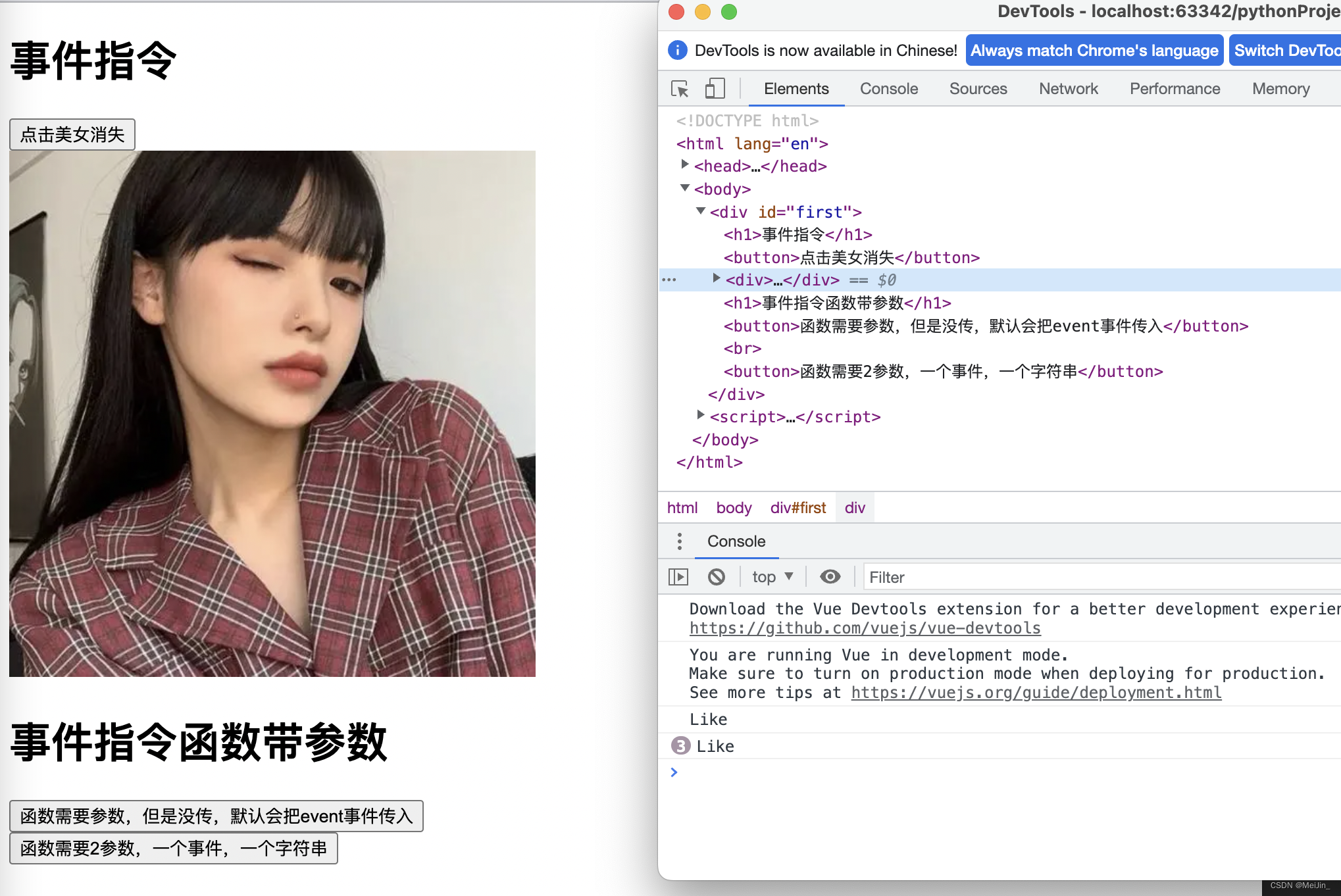Click Always match Chrome's language button
1341x896 pixels.
pos(1094,51)
